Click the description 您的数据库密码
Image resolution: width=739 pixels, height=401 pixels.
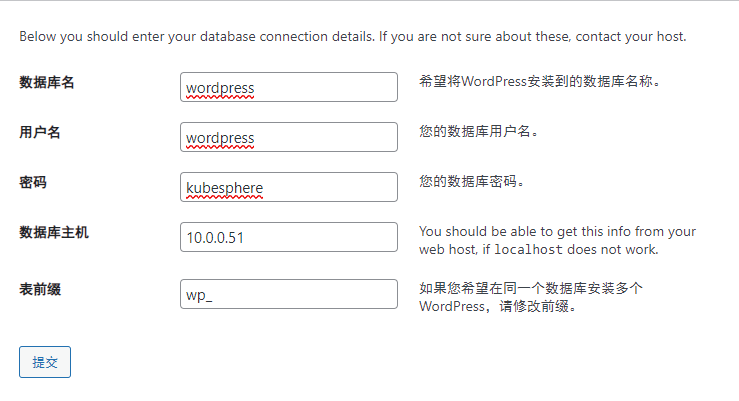pos(471,181)
